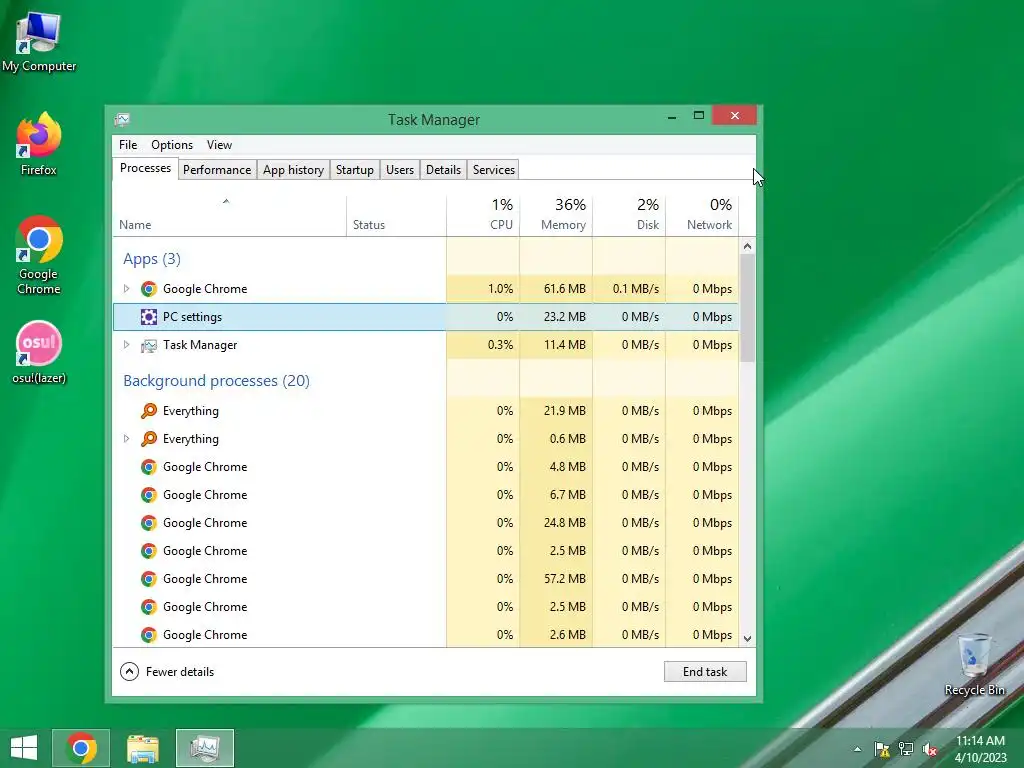Sort by the Status column header

click(396, 216)
